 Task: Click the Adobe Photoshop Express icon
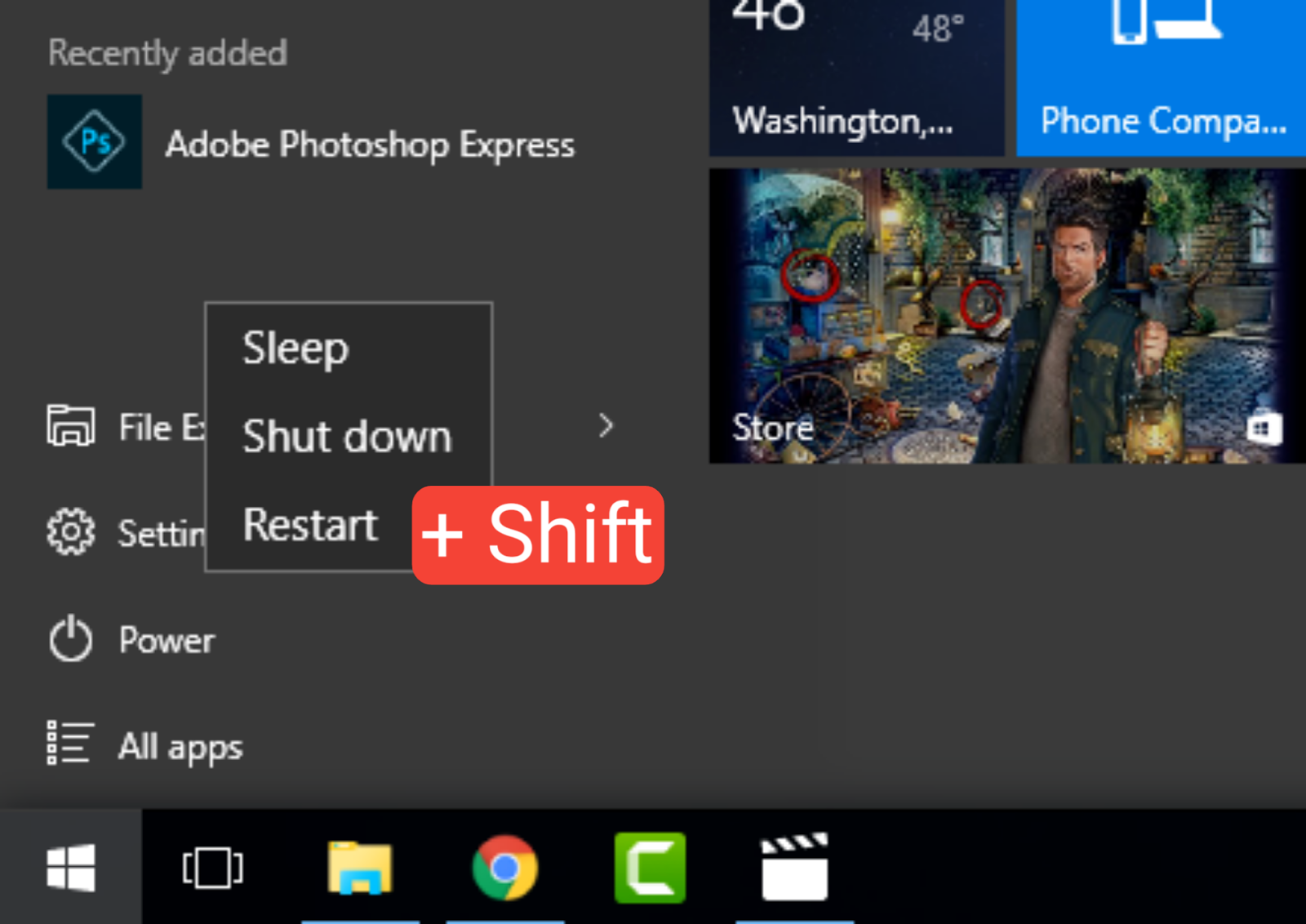pos(95,142)
